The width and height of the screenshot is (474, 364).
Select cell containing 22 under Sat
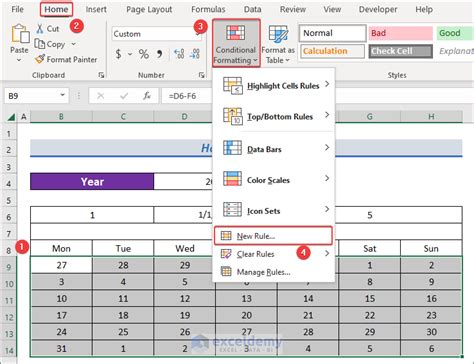point(369,315)
